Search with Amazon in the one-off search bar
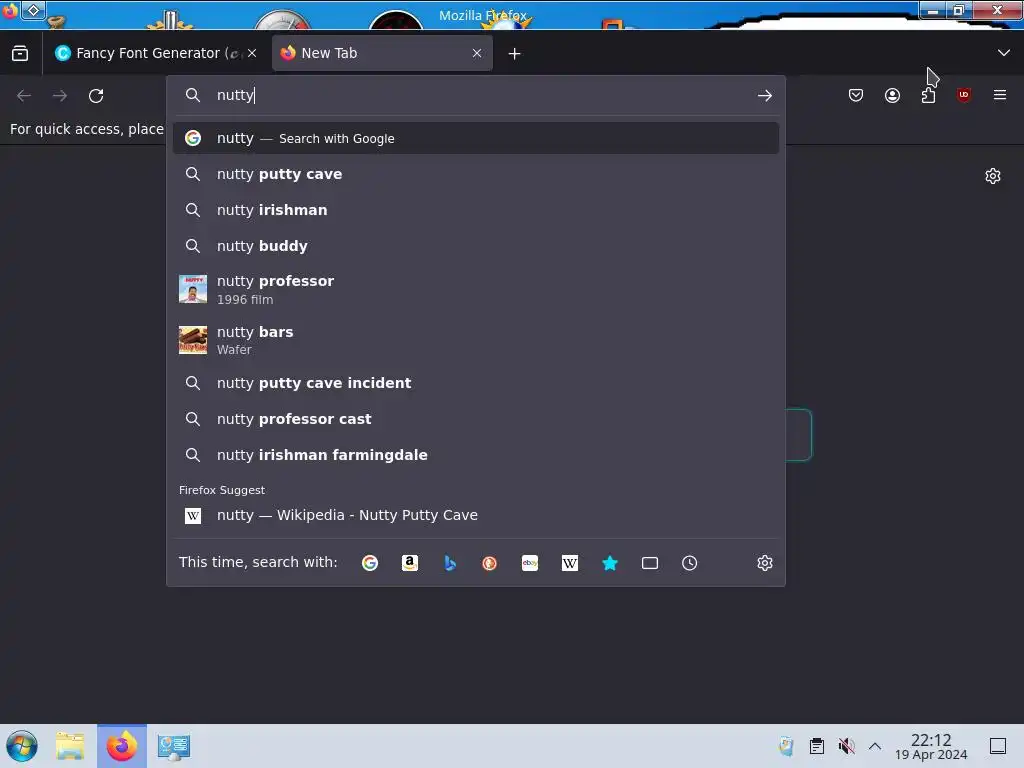 click(x=409, y=563)
